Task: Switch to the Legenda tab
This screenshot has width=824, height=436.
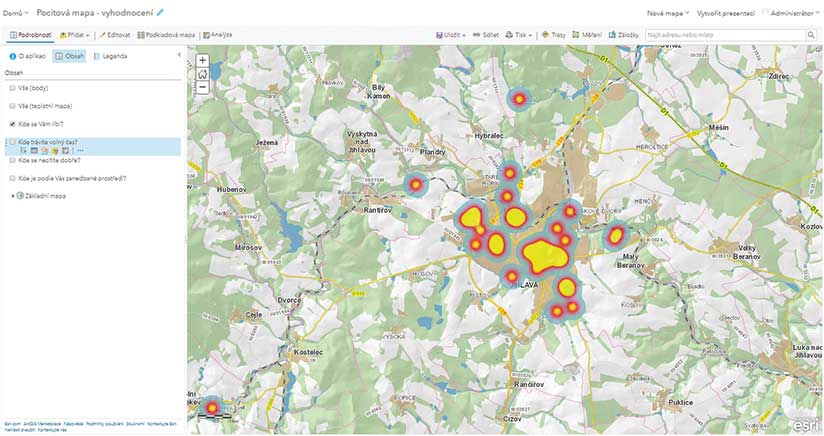Action: 110,56
